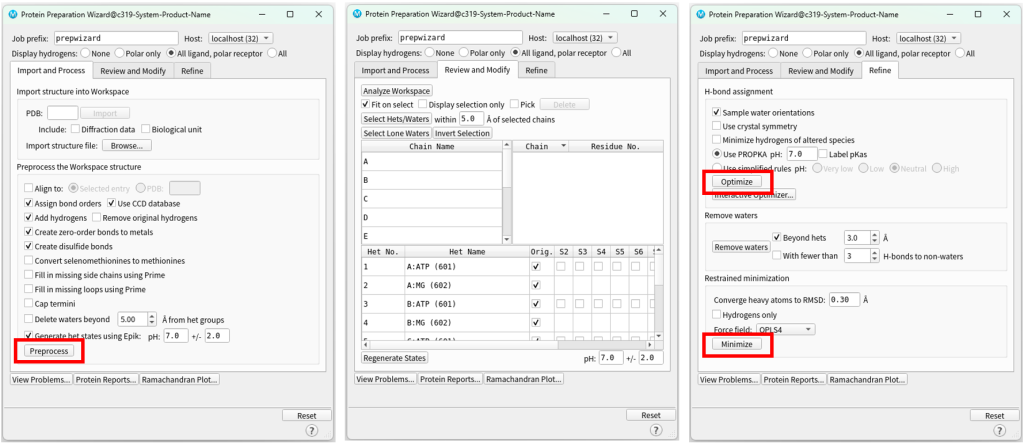This screenshot has width=1024, height=444.
Task: Toggle the Assign bond orders checkbox
Action: [29, 202]
